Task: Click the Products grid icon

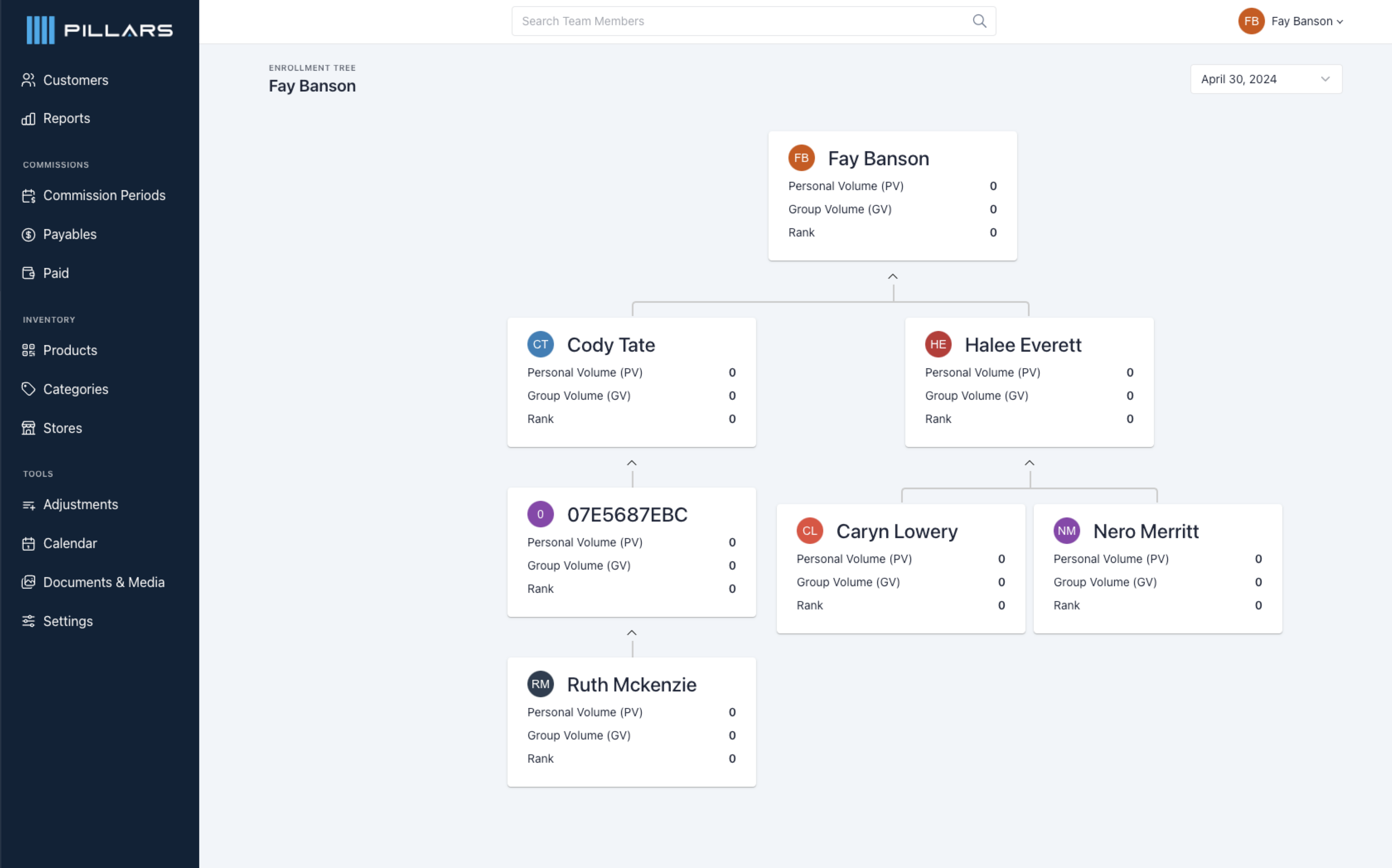Action: click(28, 350)
